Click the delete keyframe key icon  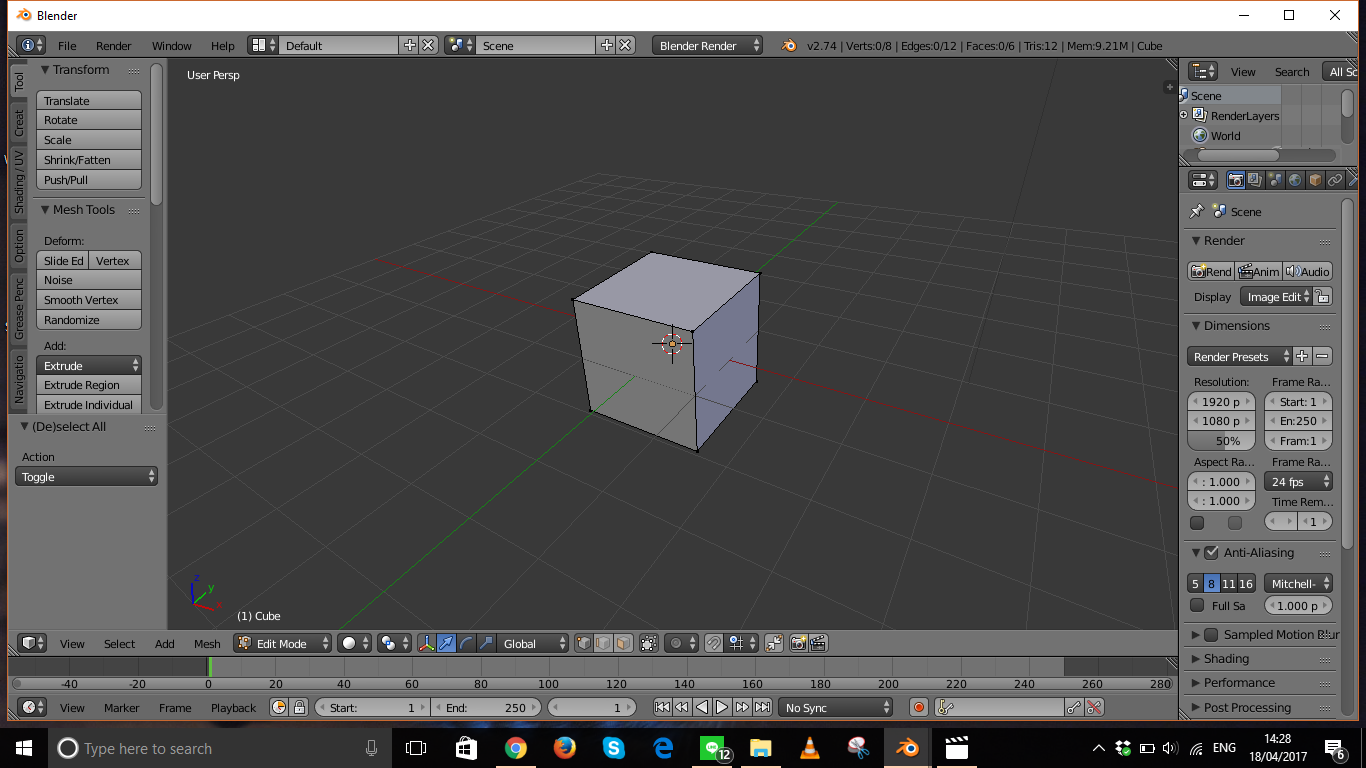[1094, 707]
